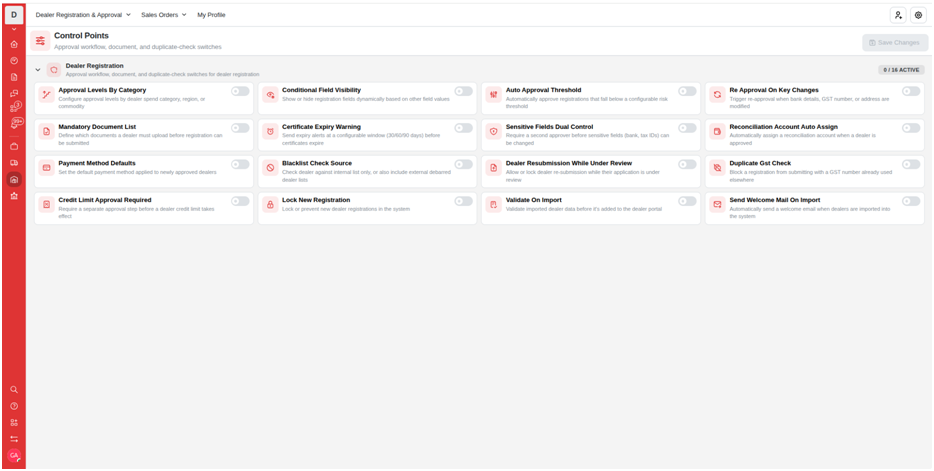
Task: Click the briefcase icon in the sidebar
Action: pos(14,146)
